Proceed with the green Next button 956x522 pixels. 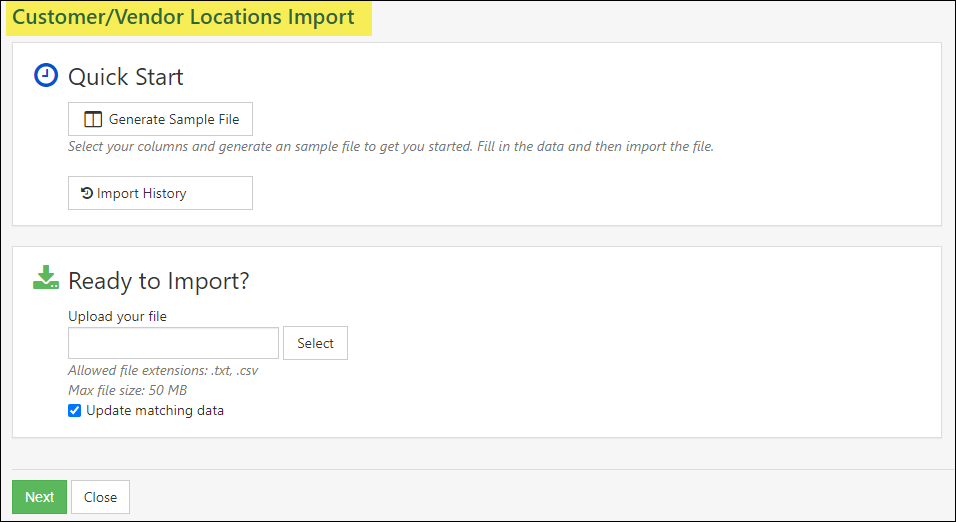coord(40,497)
